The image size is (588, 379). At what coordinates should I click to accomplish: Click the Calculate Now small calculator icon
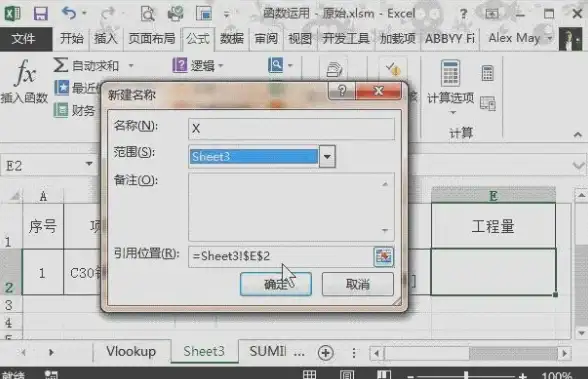(488, 73)
